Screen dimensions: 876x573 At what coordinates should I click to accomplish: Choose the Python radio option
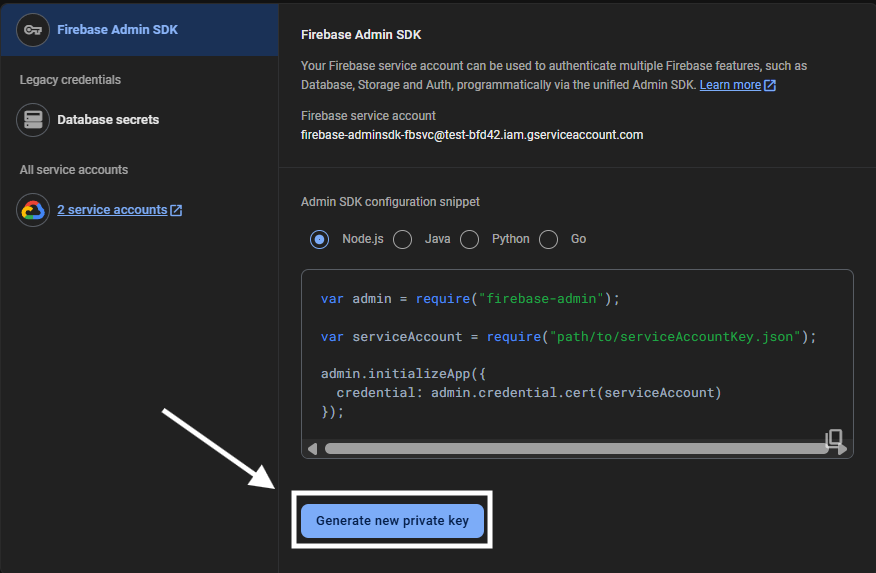[470, 239]
